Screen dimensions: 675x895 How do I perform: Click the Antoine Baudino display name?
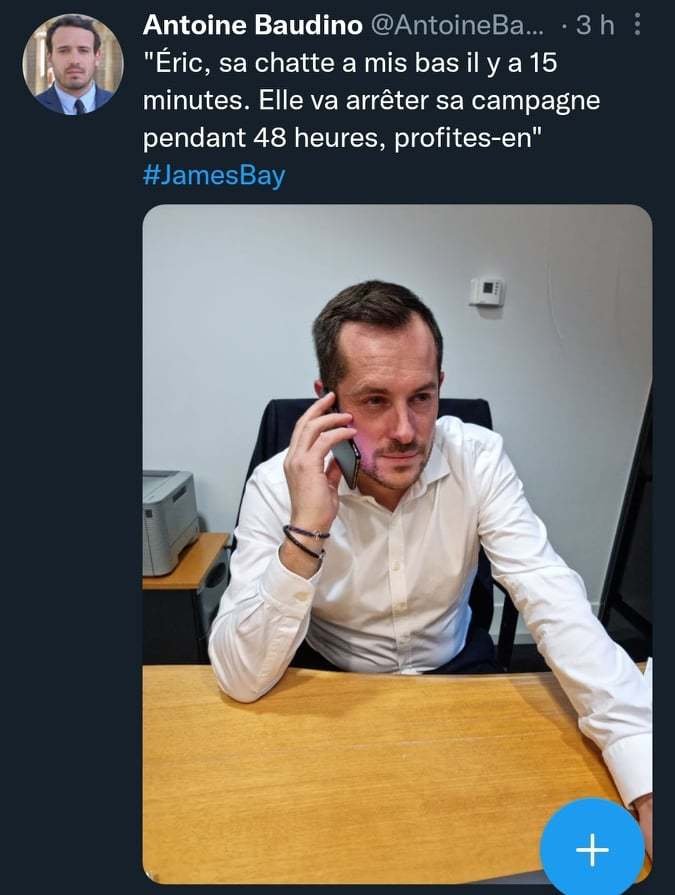(253, 25)
